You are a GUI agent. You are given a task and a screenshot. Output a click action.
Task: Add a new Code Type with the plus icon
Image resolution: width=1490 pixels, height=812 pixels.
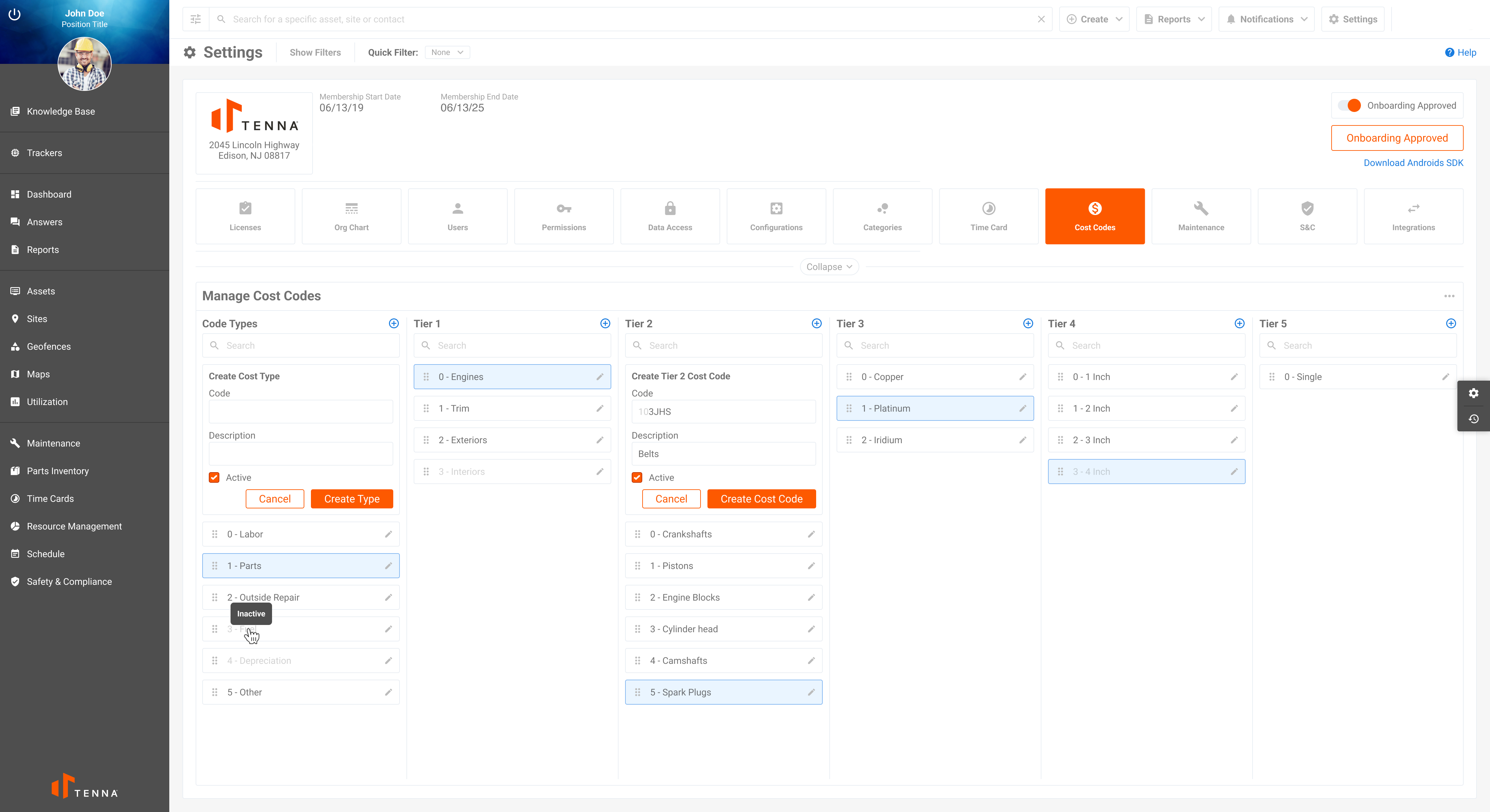click(x=393, y=323)
